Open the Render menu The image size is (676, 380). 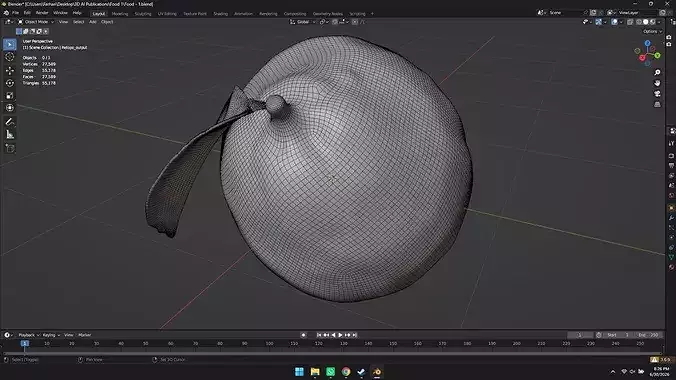click(42, 13)
